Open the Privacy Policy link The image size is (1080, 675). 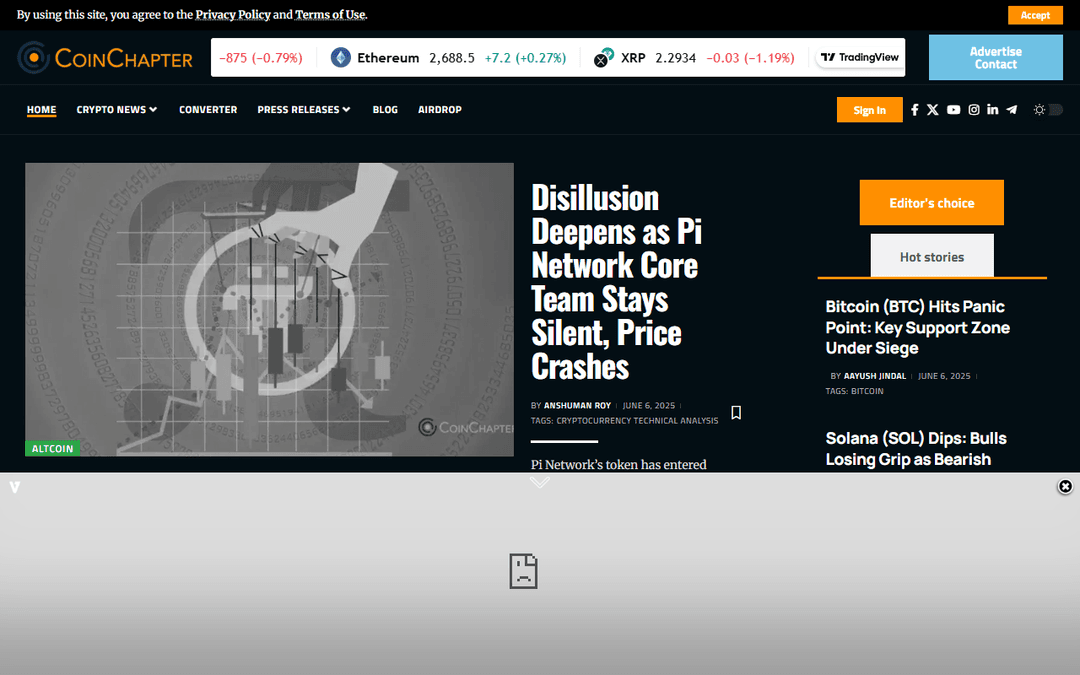(x=233, y=14)
